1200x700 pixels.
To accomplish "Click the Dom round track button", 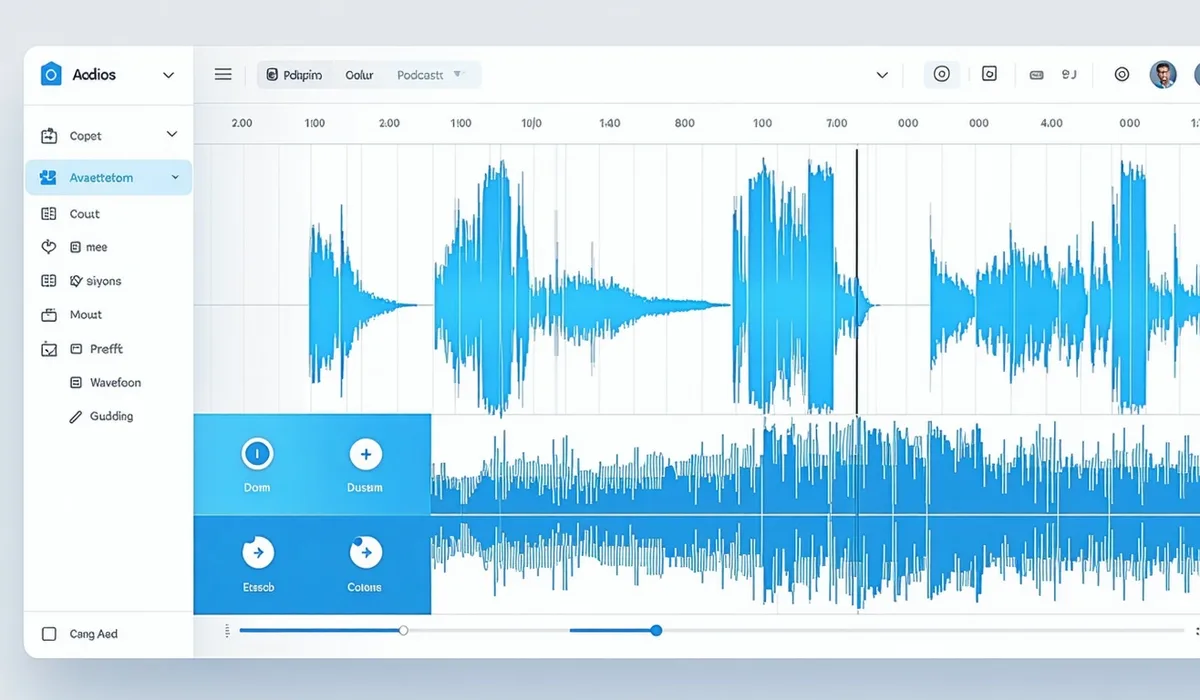I will point(257,455).
